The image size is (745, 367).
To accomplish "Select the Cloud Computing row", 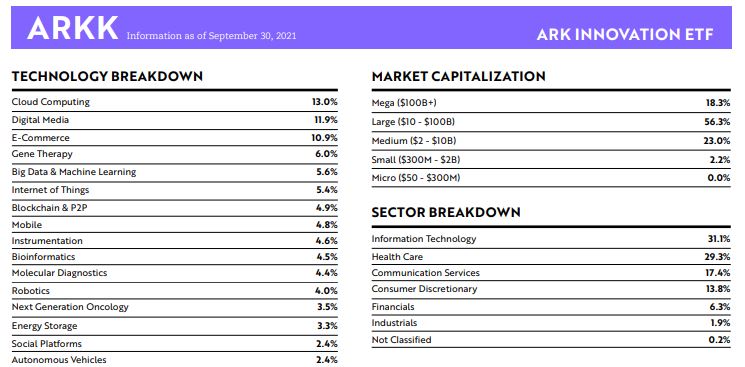I will [x=174, y=102].
